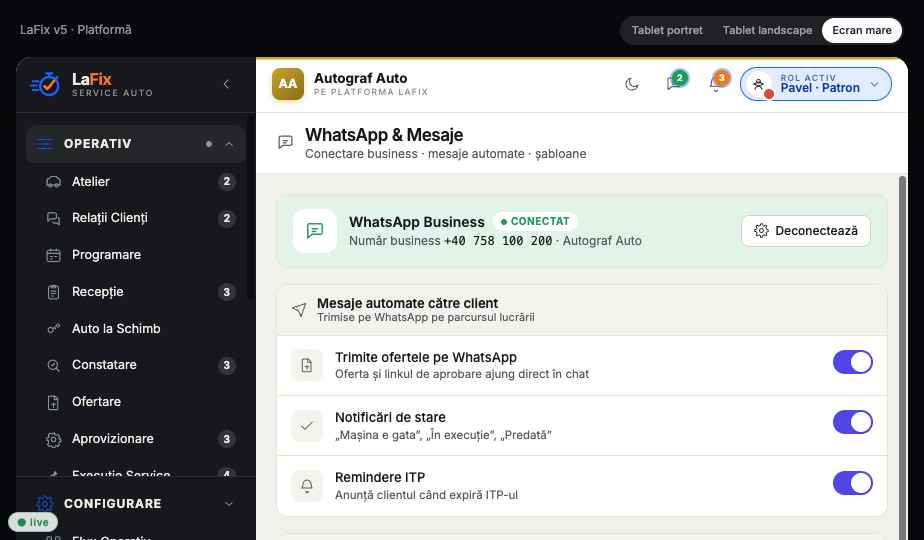This screenshot has width=924, height=540.
Task: Click Operativ section list icon
Action: click(45, 144)
